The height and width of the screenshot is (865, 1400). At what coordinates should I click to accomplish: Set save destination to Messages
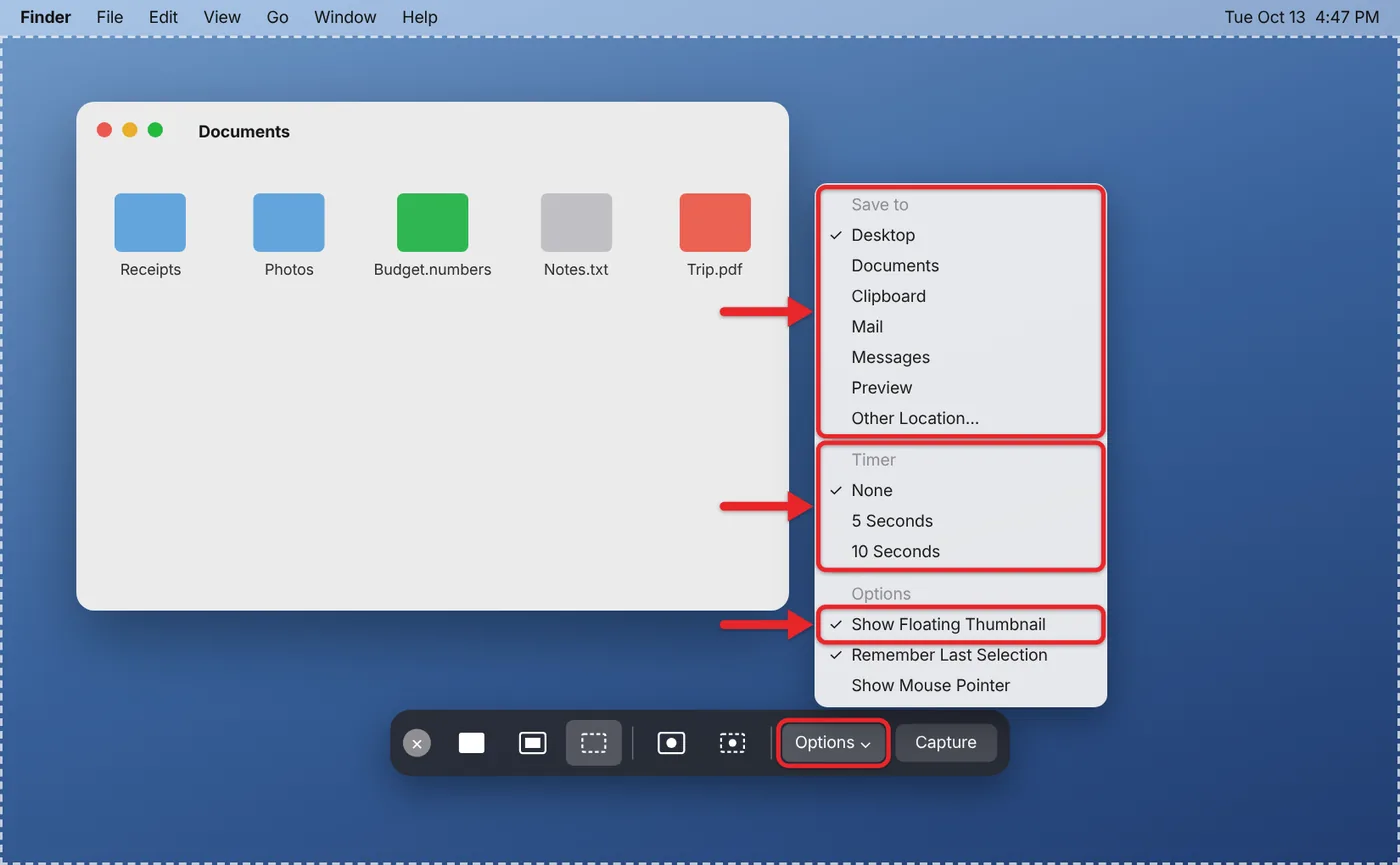[961, 357]
